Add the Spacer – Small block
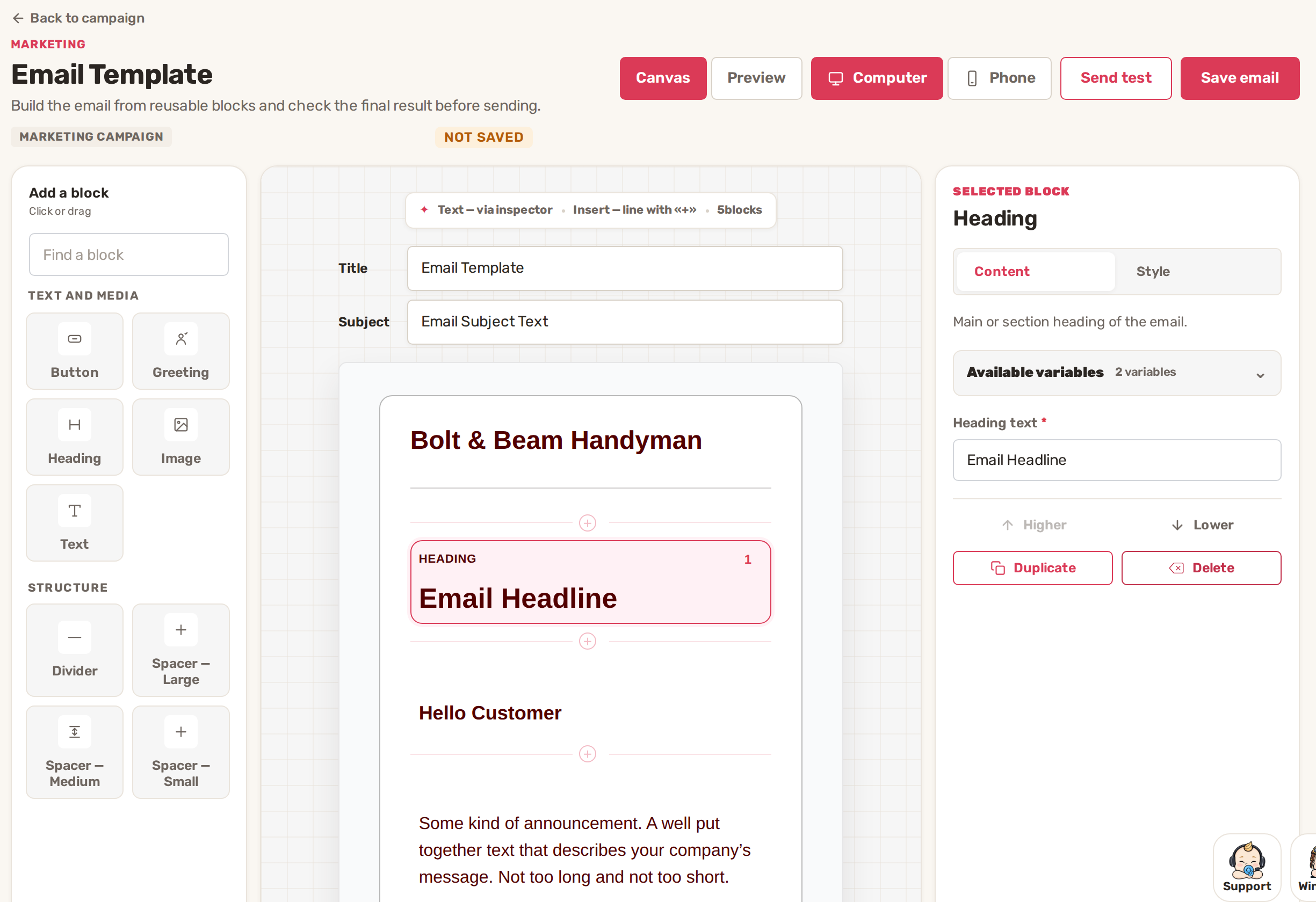 click(180, 752)
